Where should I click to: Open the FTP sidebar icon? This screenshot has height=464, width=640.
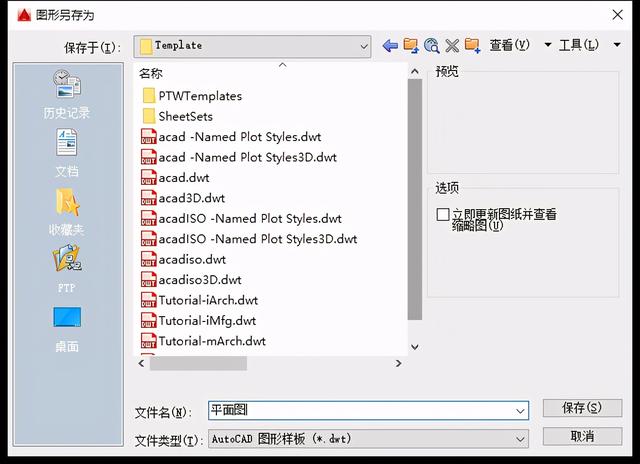pos(67,269)
